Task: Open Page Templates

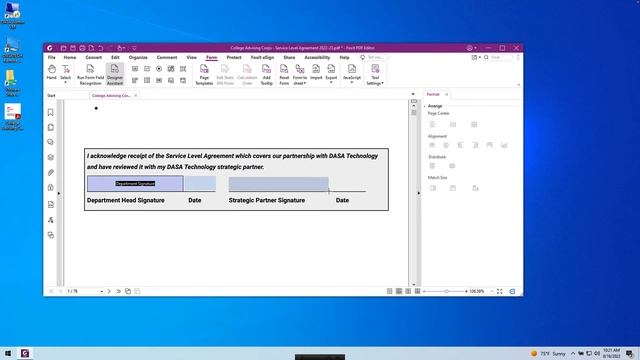Action: [204, 74]
